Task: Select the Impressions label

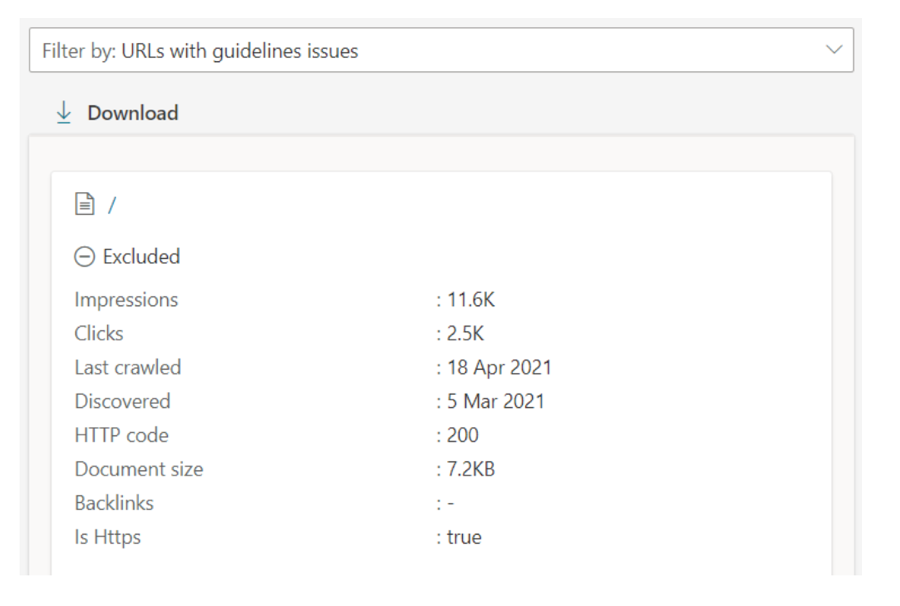Action: click(126, 300)
